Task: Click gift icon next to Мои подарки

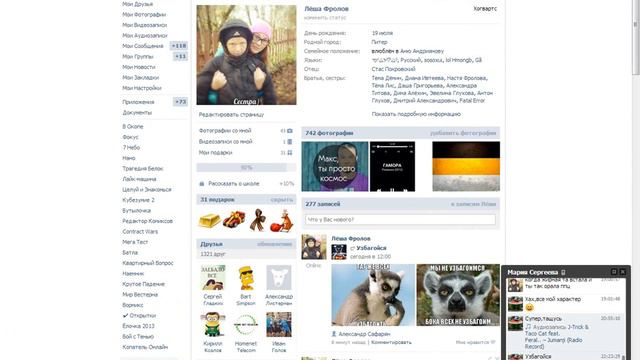Action: tap(290, 153)
